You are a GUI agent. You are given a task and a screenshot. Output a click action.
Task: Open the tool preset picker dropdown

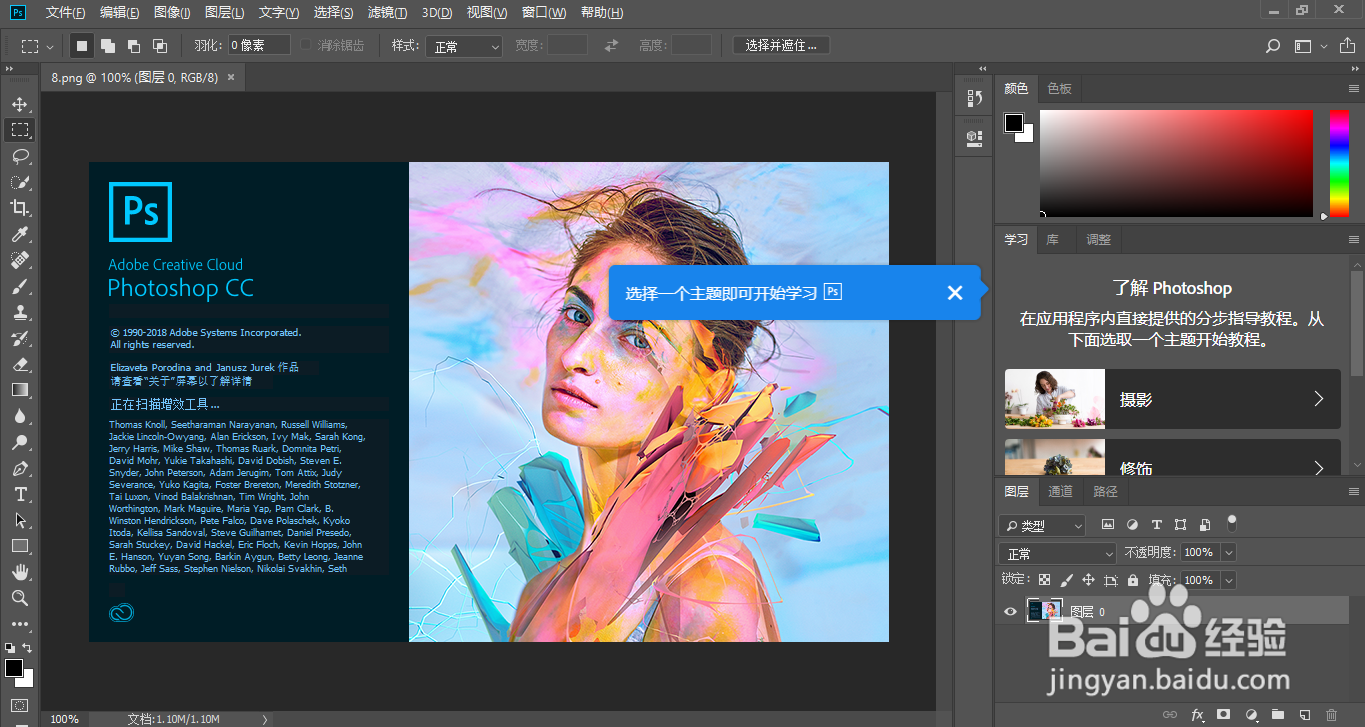[x=38, y=46]
